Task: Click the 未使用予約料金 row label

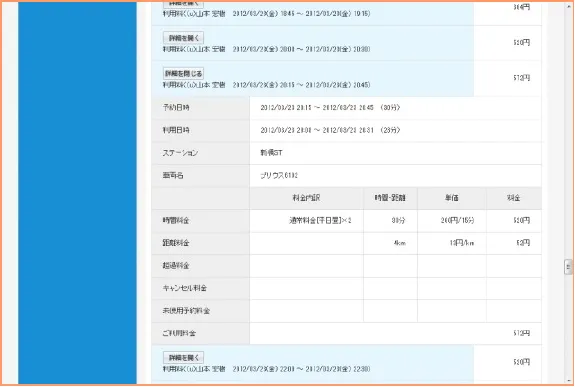Action: [x=186, y=311]
